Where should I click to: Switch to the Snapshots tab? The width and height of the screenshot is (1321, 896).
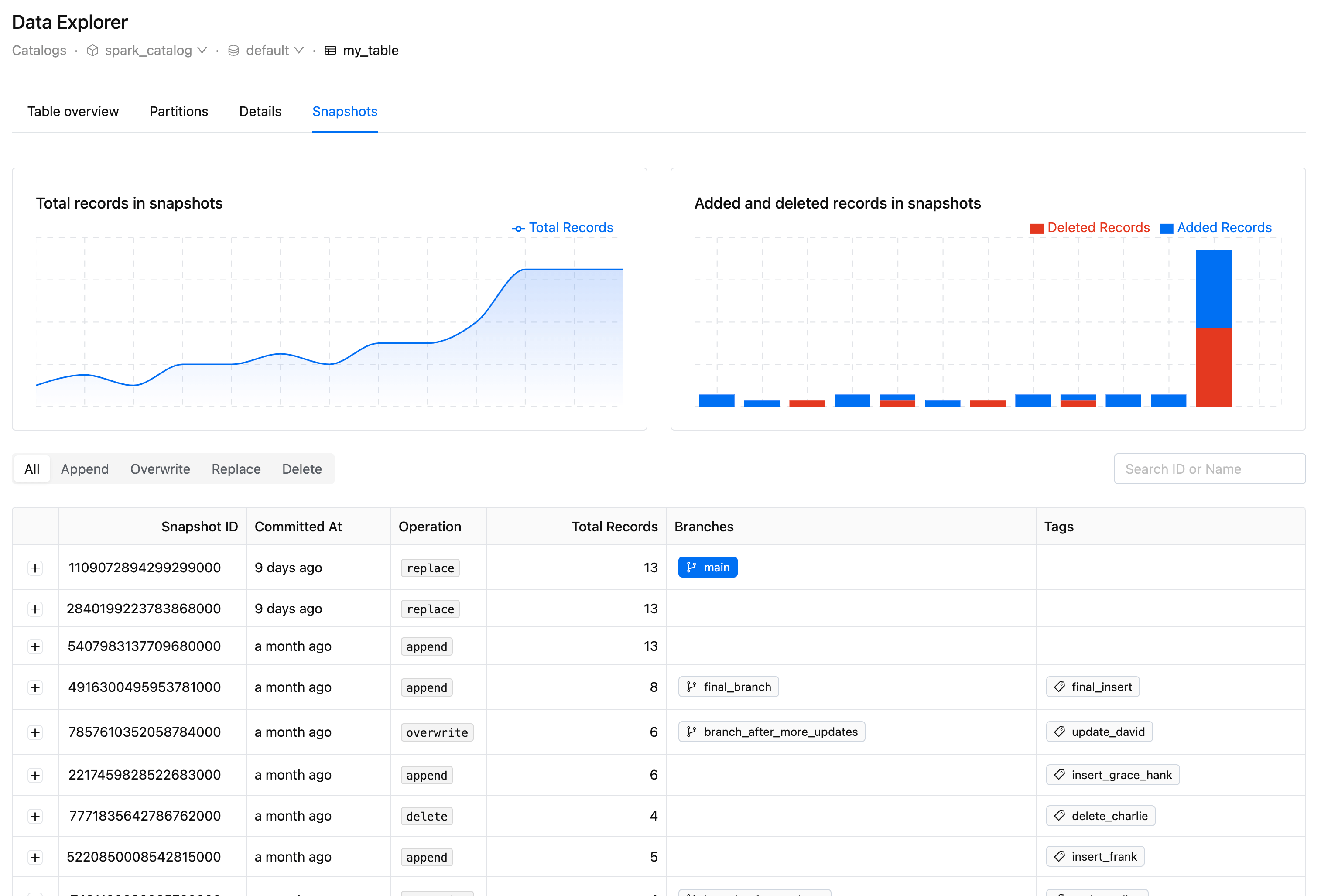(345, 111)
